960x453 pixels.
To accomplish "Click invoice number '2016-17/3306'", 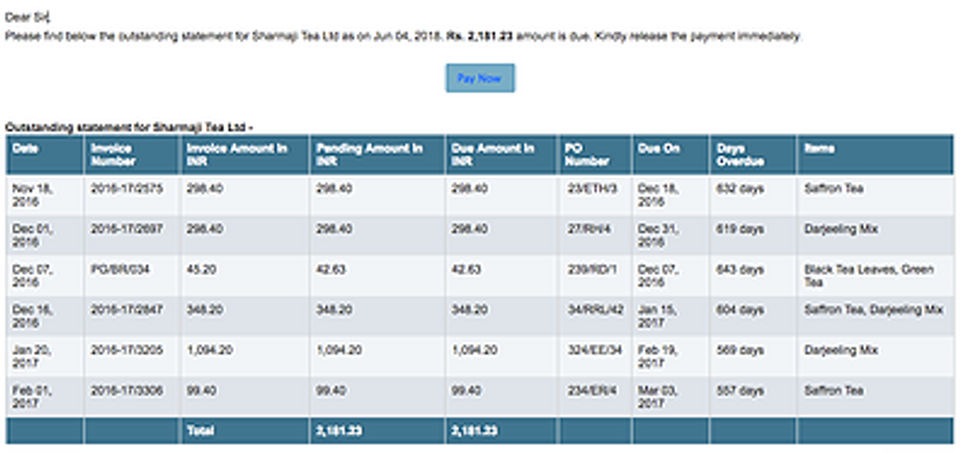I will click(127, 391).
